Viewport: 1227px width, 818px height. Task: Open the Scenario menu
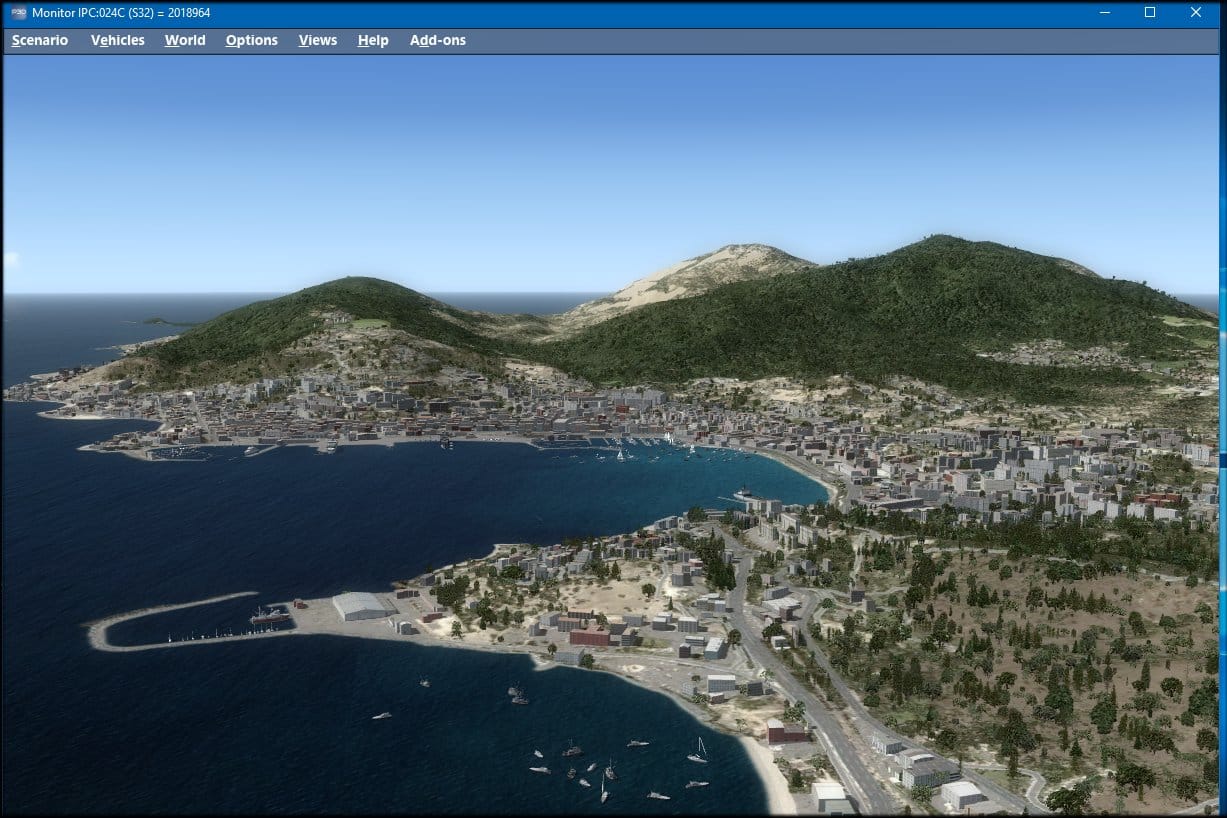(40, 40)
